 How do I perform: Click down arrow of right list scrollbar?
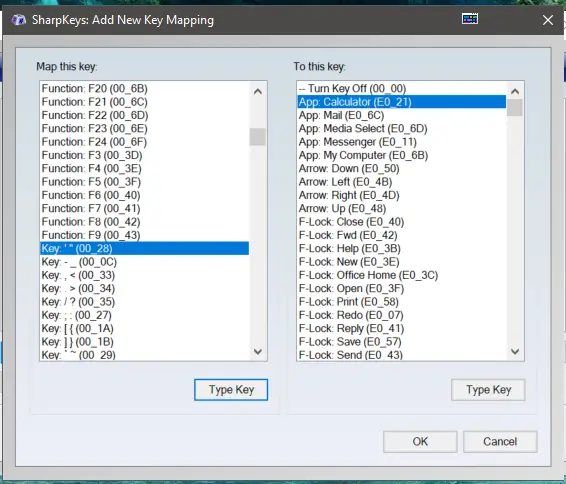coord(515,351)
